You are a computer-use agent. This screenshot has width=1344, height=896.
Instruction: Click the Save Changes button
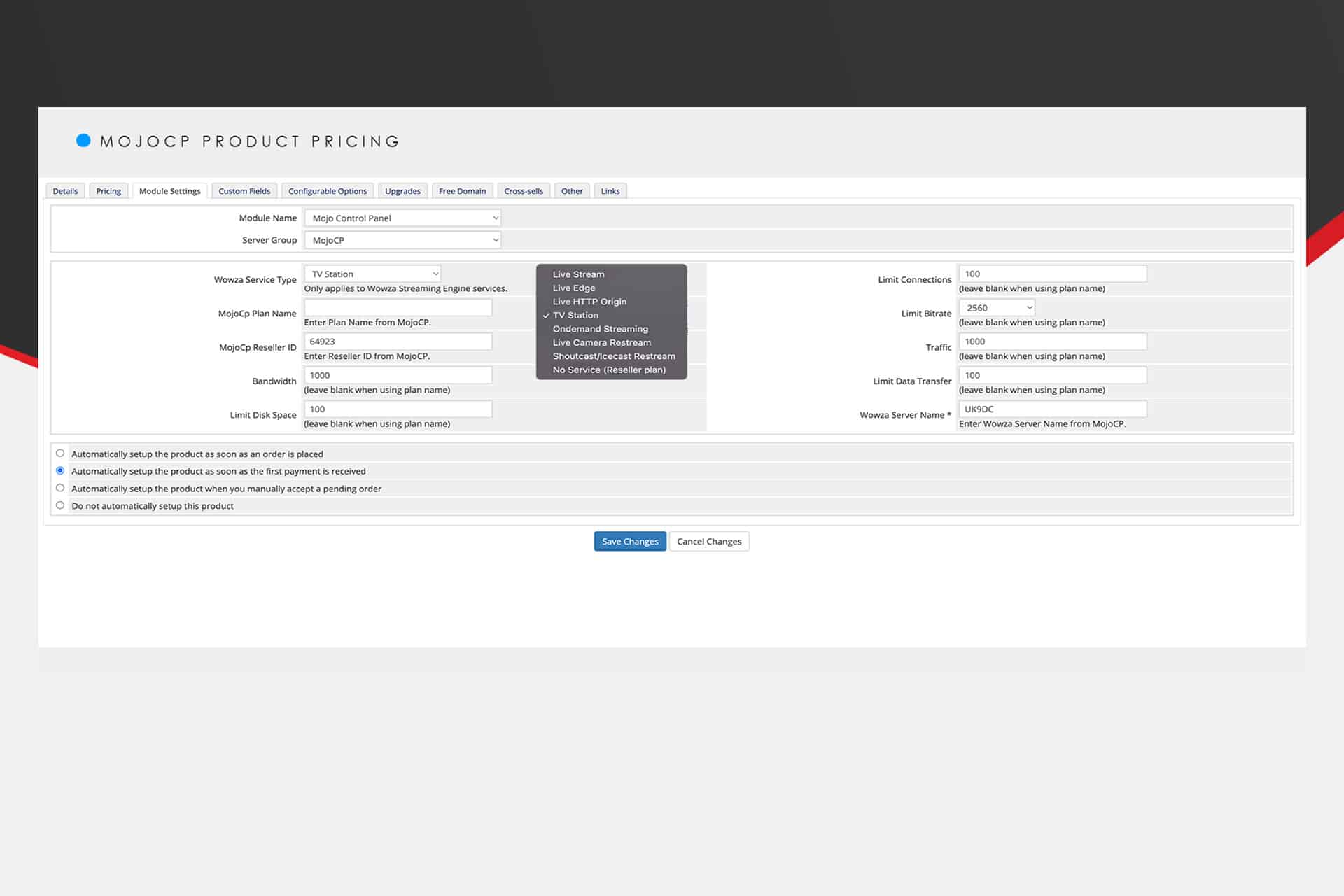630,541
